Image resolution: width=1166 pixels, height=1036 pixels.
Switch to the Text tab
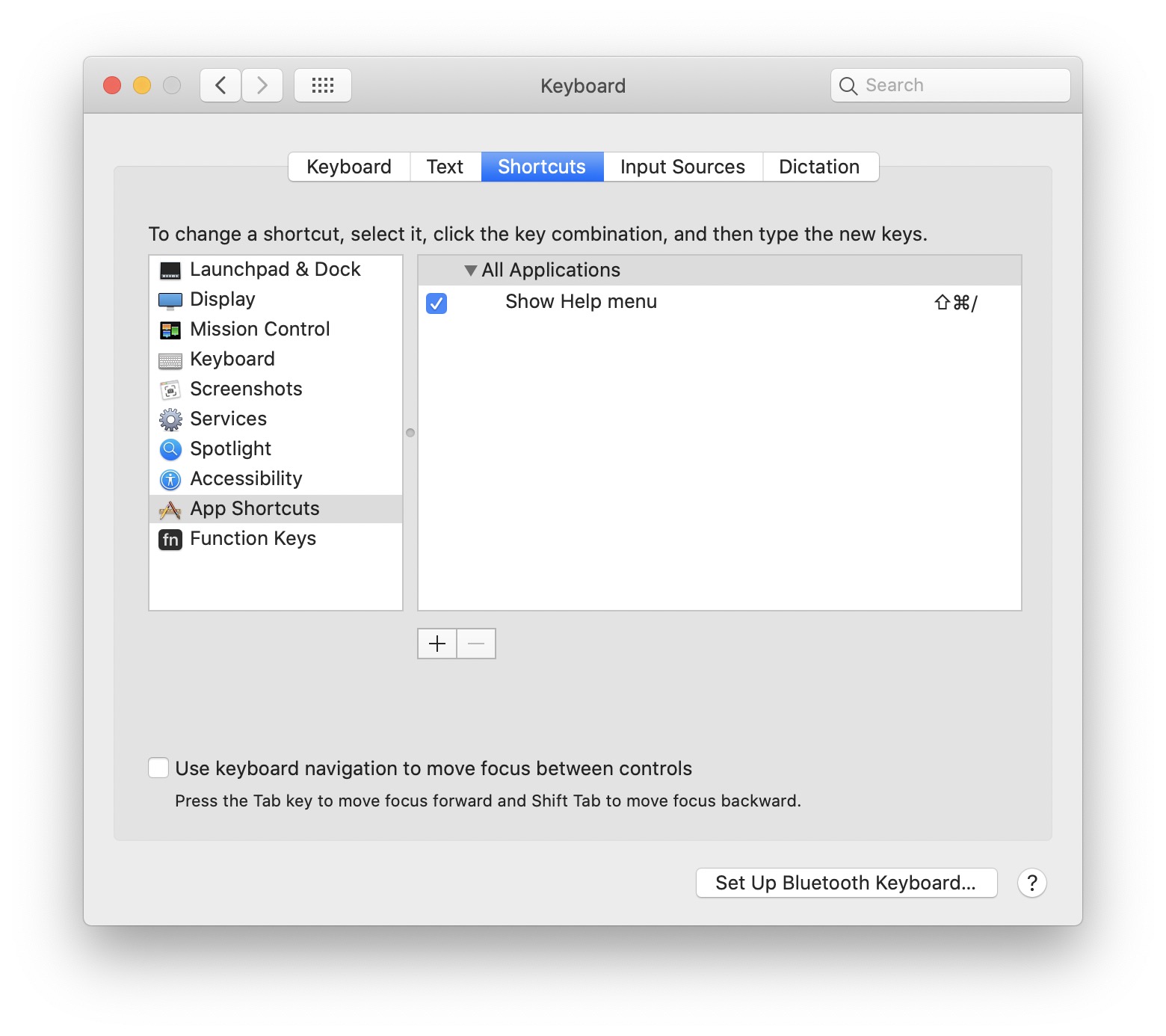[445, 167]
